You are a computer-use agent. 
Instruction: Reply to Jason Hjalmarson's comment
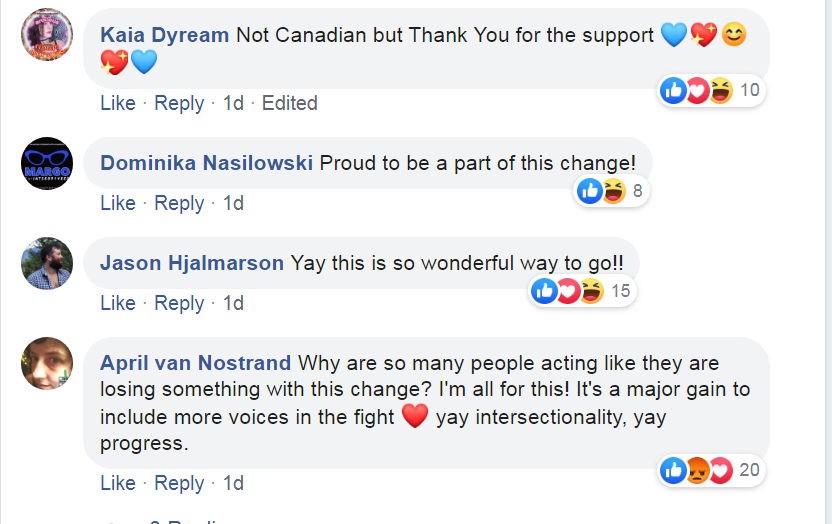pyautogui.click(x=179, y=303)
